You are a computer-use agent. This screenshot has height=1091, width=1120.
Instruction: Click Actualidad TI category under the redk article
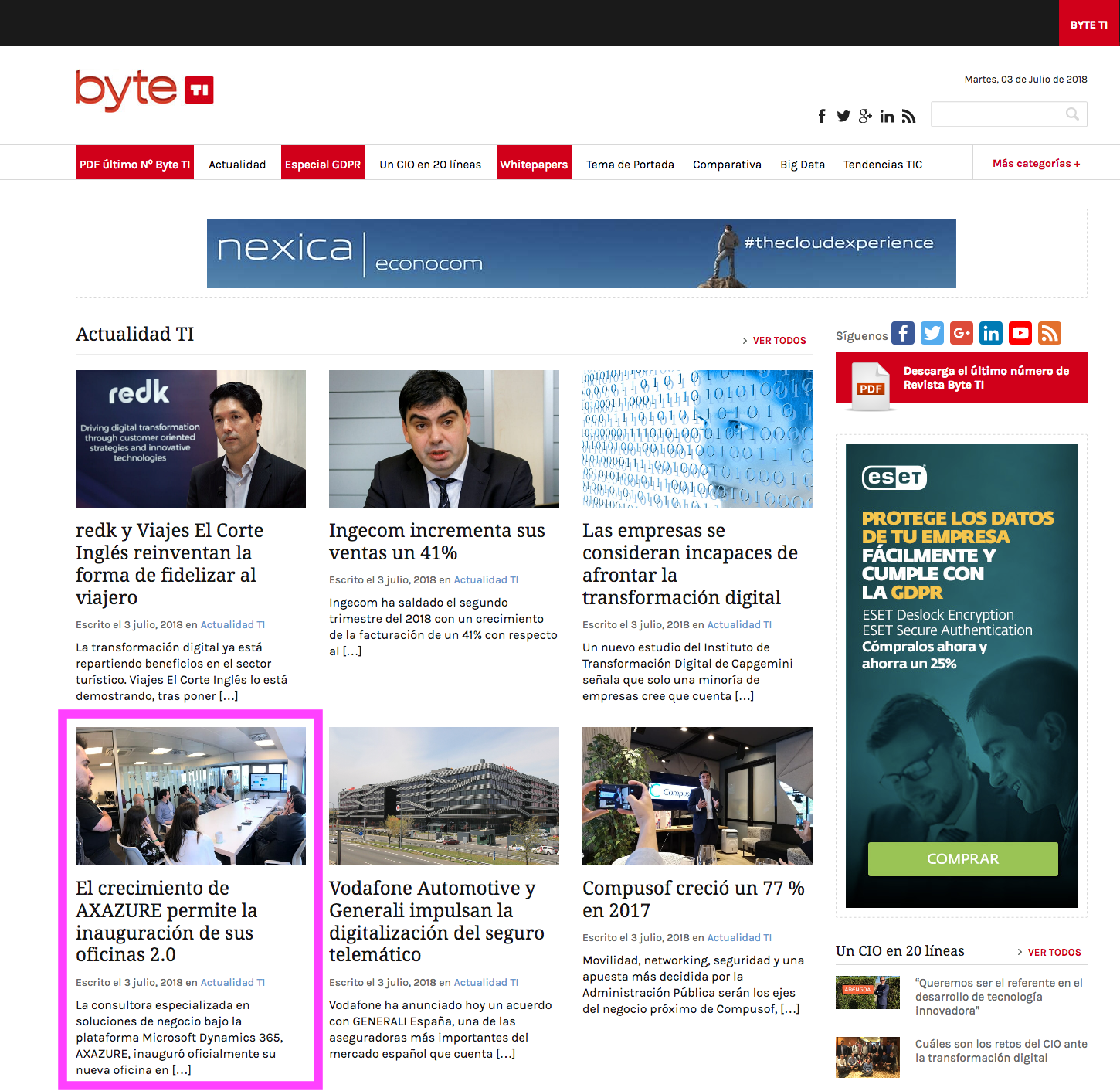232,624
